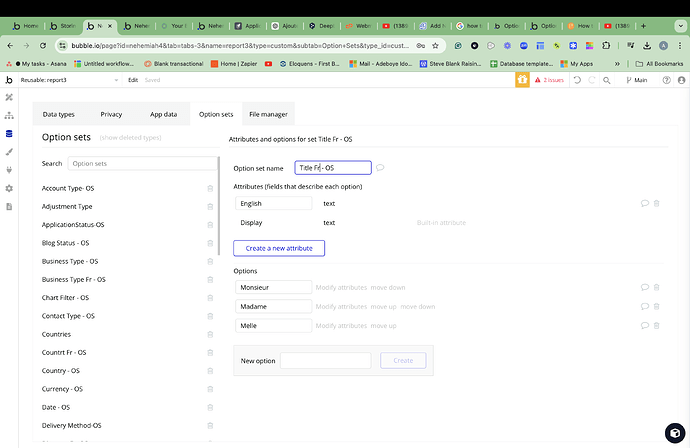Delete the Account Type- OS option set
Screen dimensions: 690x448
[210, 188]
